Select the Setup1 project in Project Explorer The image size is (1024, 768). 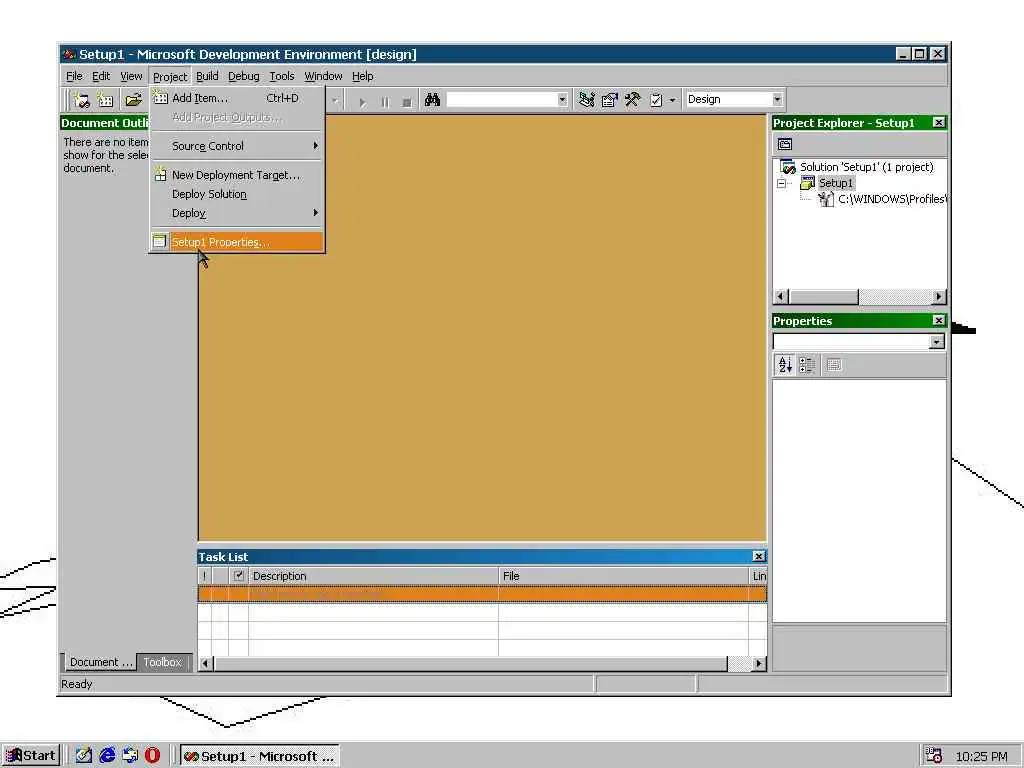tap(836, 184)
